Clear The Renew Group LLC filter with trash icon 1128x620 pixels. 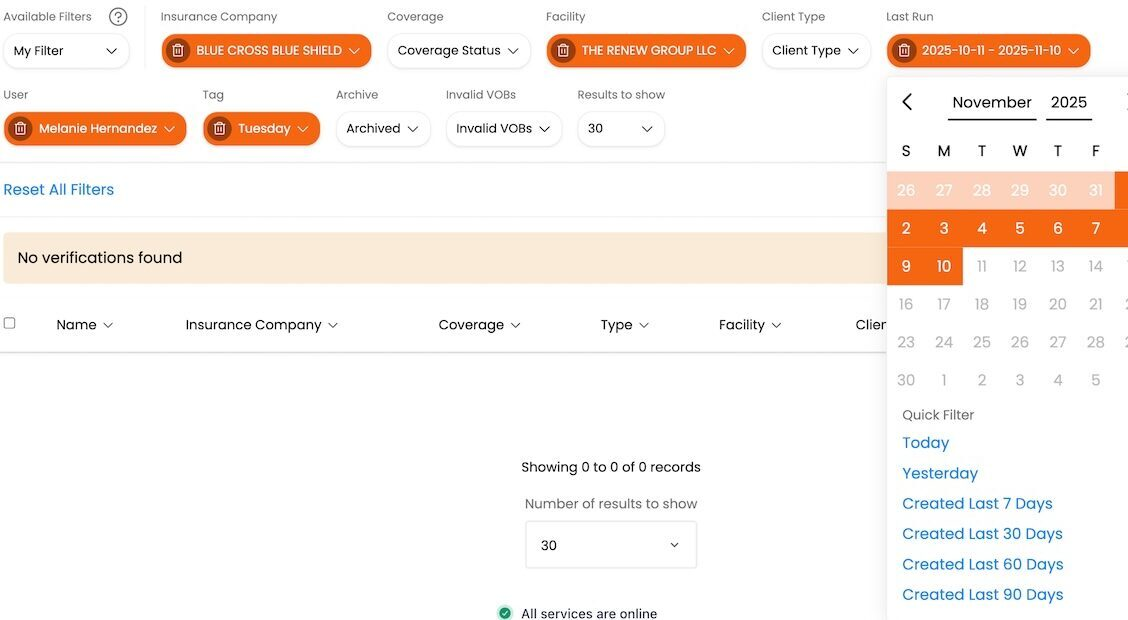(x=563, y=51)
